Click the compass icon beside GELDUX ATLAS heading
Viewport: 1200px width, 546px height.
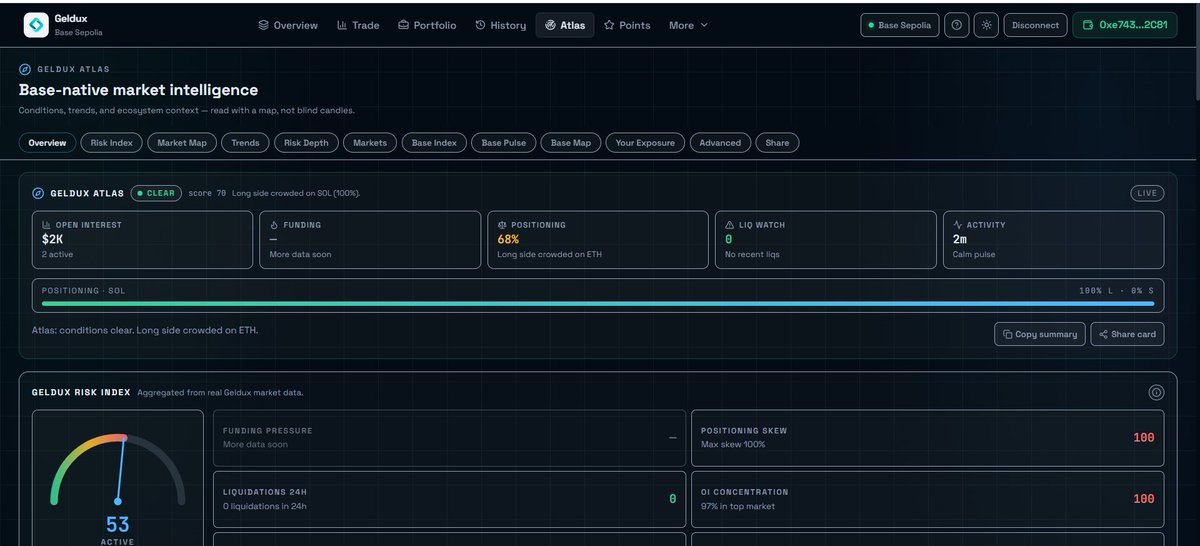pyautogui.click(x=25, y=69)
